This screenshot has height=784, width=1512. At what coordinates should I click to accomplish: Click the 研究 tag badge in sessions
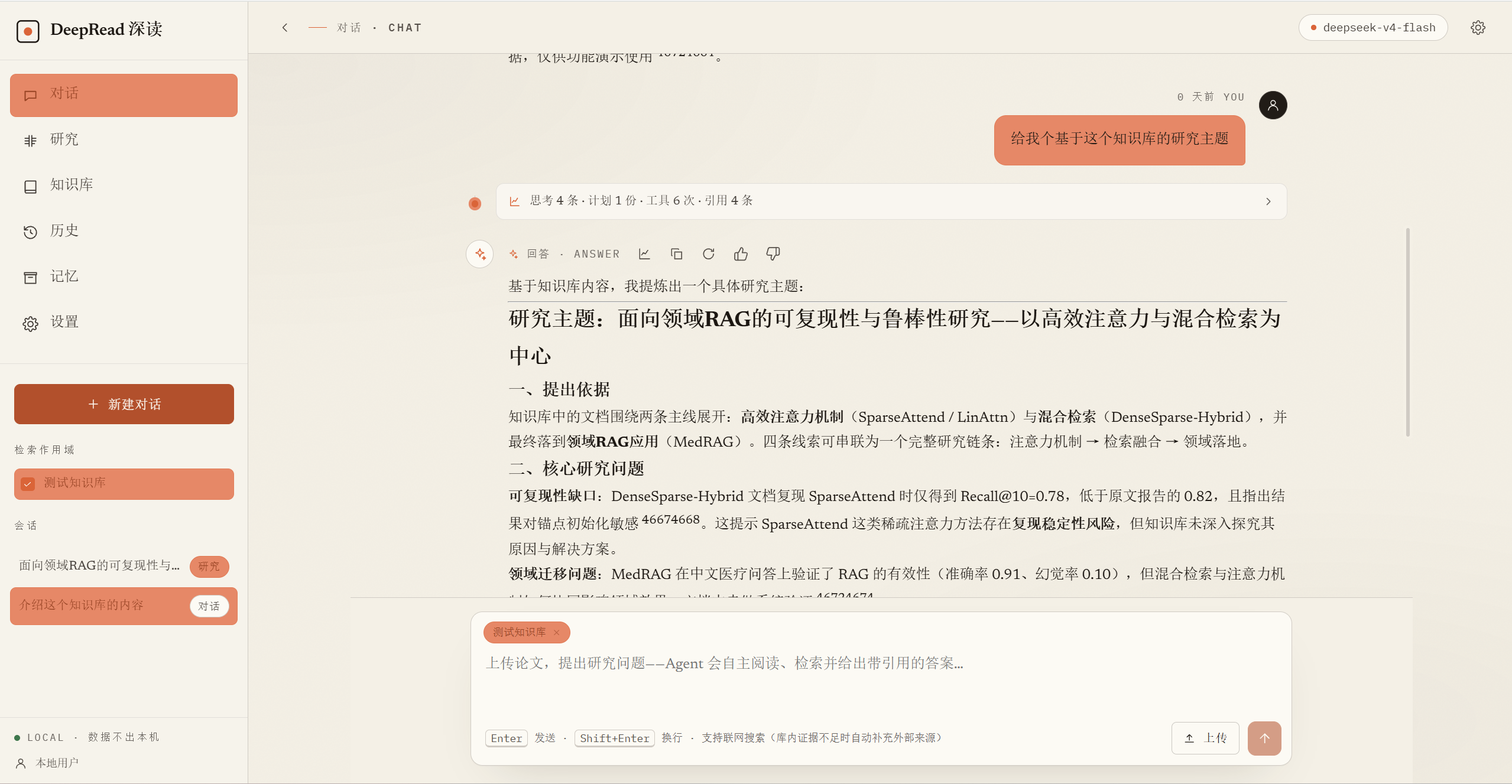tap(209, 566)
